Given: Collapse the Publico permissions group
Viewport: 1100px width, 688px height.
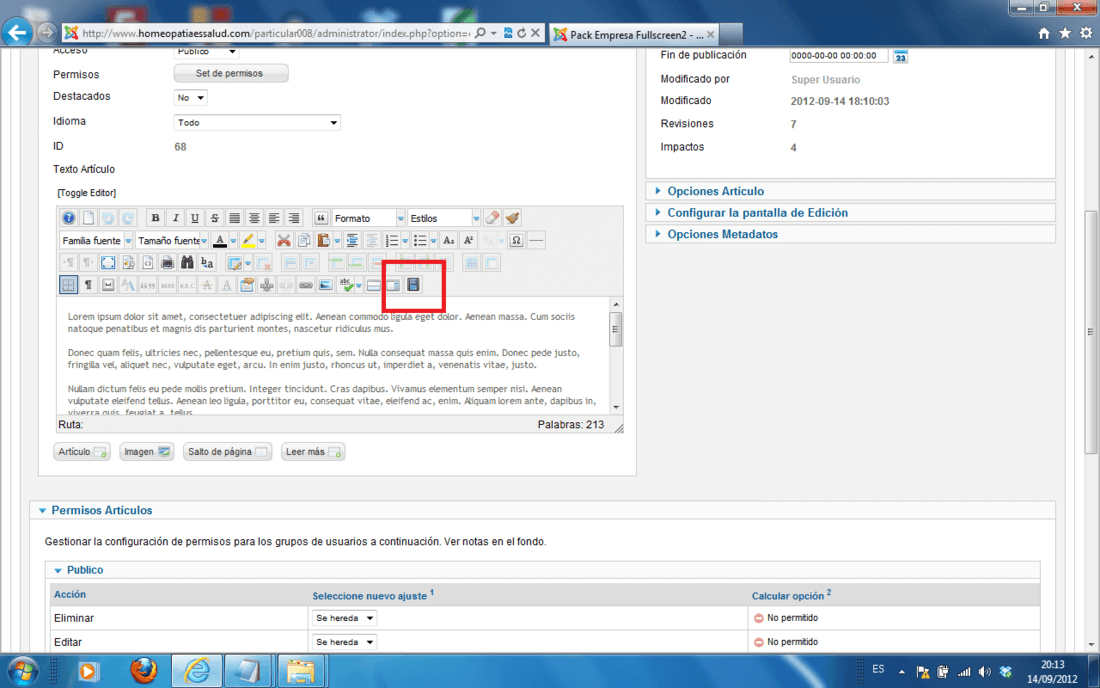Looking at the screenshot, I should click(x=84, y=570).
